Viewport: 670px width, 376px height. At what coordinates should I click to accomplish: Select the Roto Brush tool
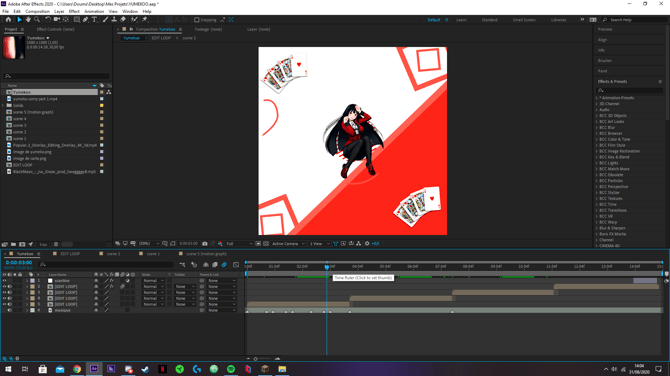pyautogui.click(x=135, y=20)
